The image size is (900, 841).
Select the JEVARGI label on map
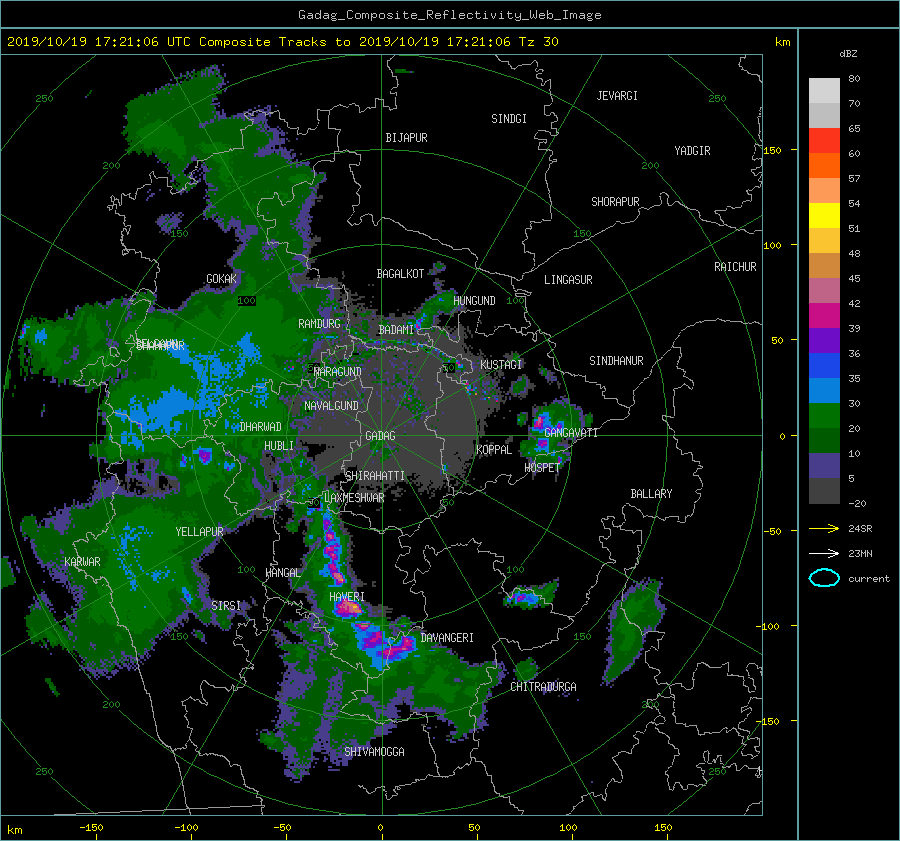tap(617, 96)
